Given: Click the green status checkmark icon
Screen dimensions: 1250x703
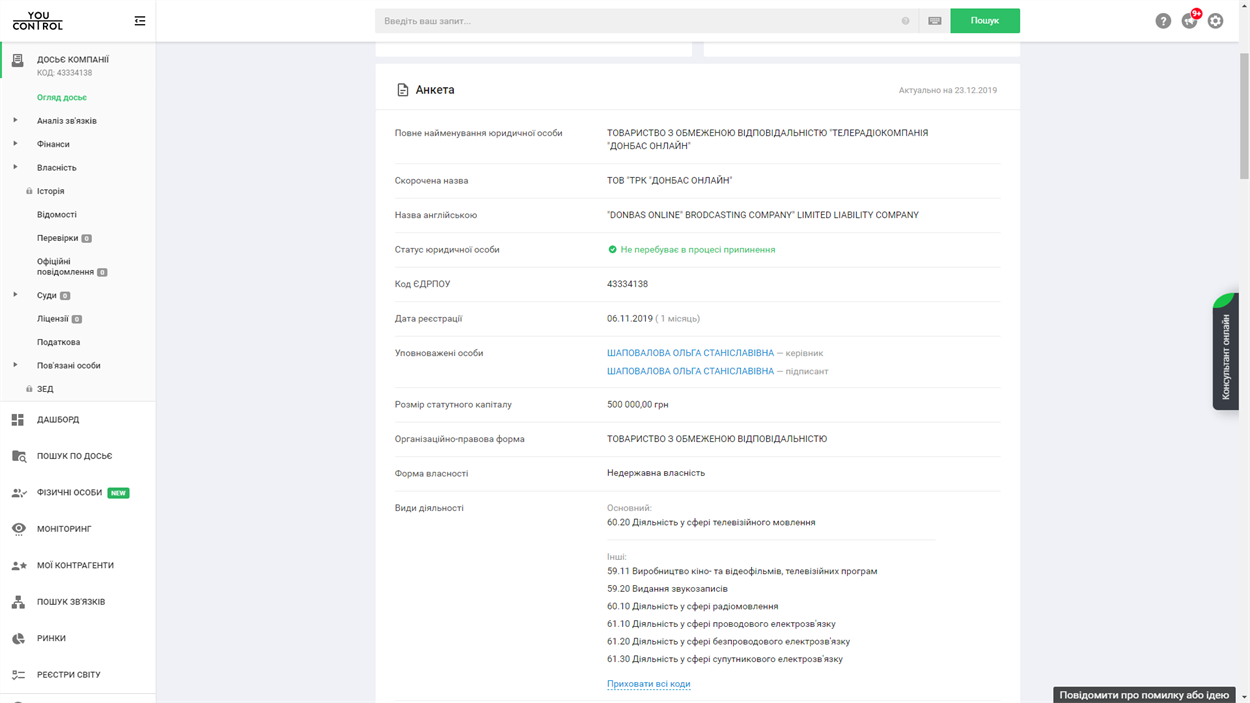Looking at the screenshot, I should tap(612, 250).
